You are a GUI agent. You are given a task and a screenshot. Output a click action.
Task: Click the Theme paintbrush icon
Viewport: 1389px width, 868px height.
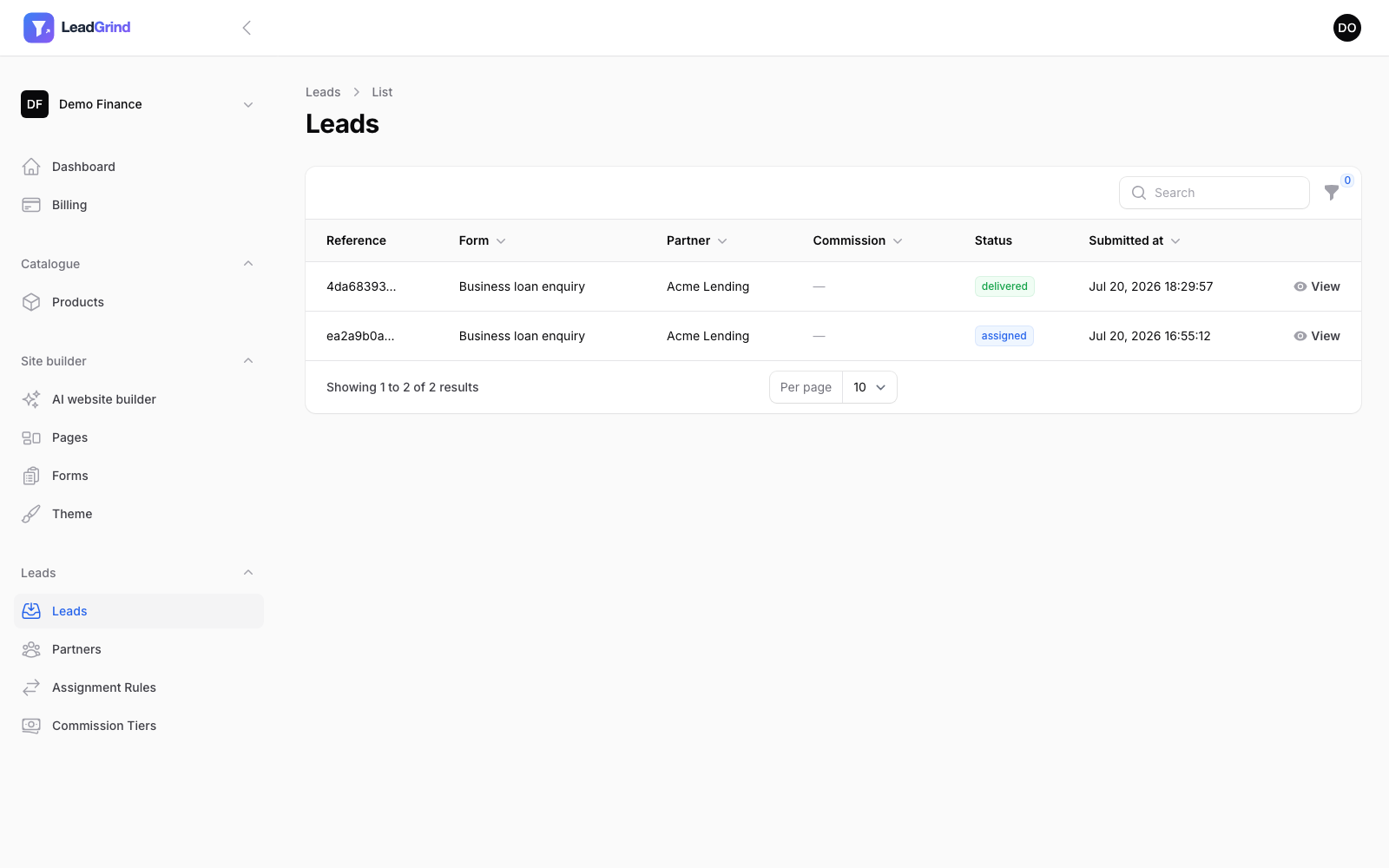(x=31, y=514)
